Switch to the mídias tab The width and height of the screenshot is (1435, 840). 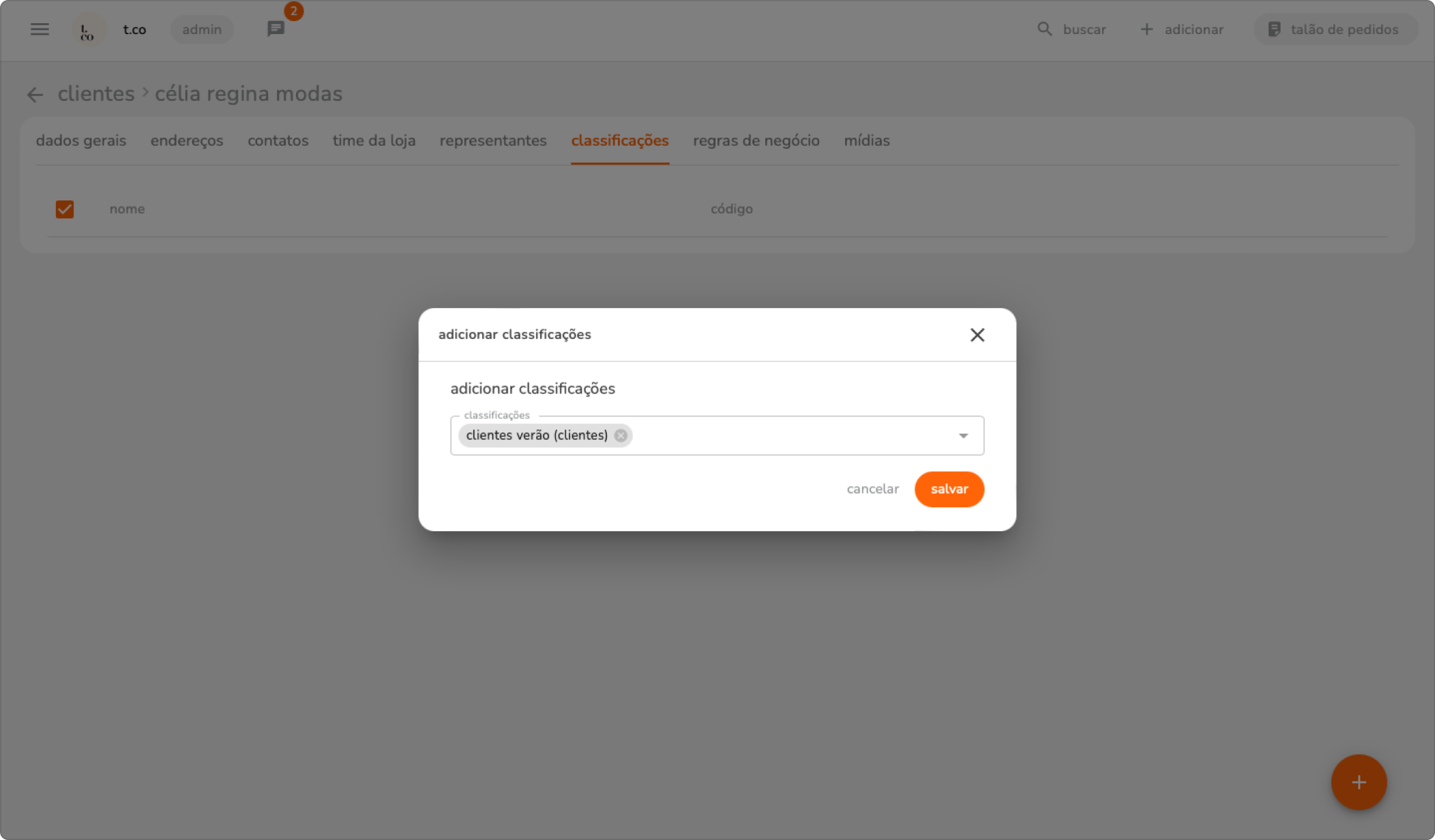(866, 140)
